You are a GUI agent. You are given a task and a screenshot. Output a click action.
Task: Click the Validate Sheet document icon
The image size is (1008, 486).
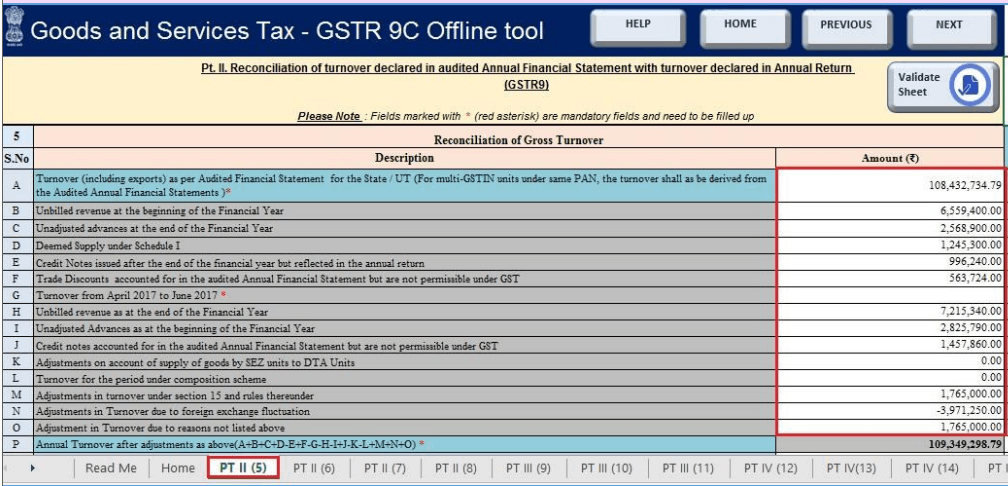pyautogui.click(x=969, y=86)
